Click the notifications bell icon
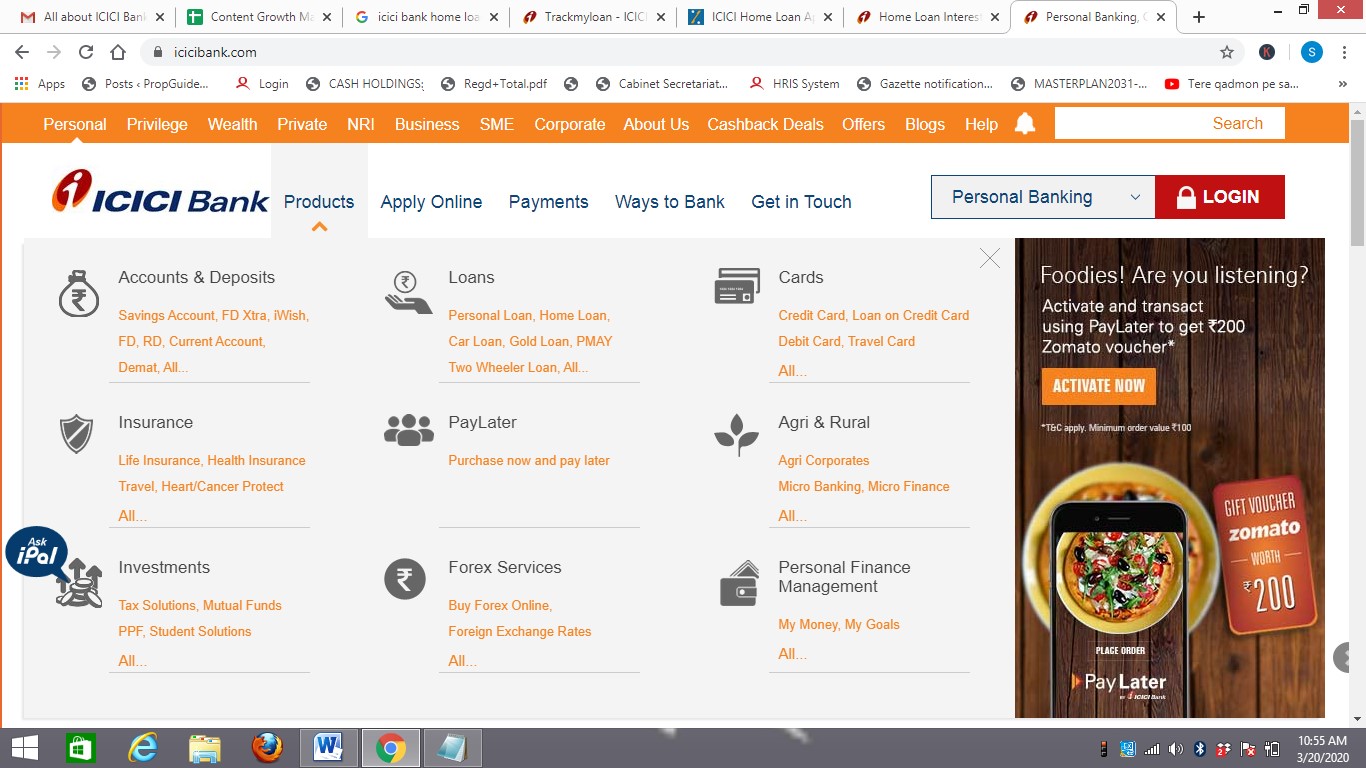The height and width of the screenshot is (768, 1366). pos(1024,123)
